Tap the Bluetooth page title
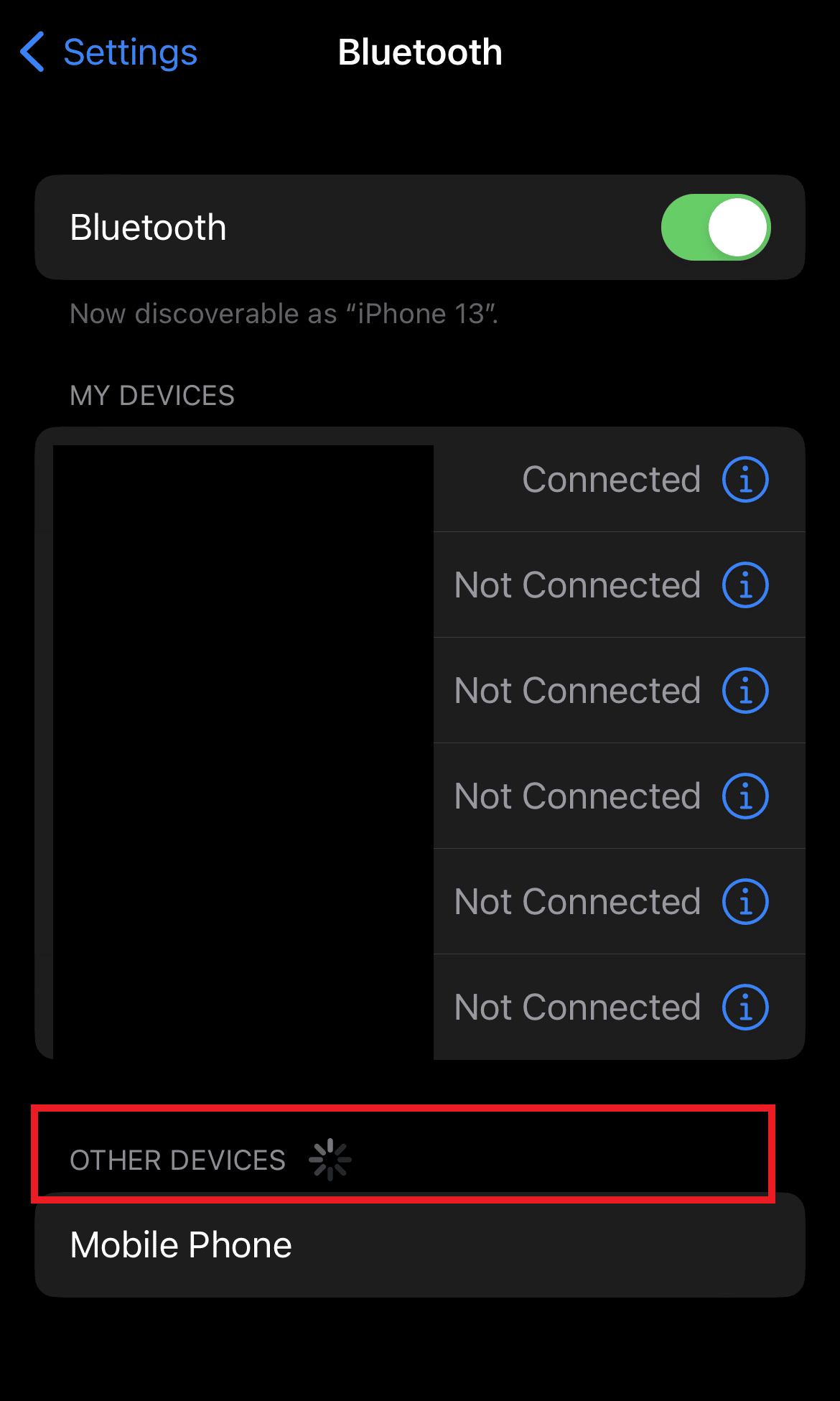840x1401 pixels. pos(420,52)
